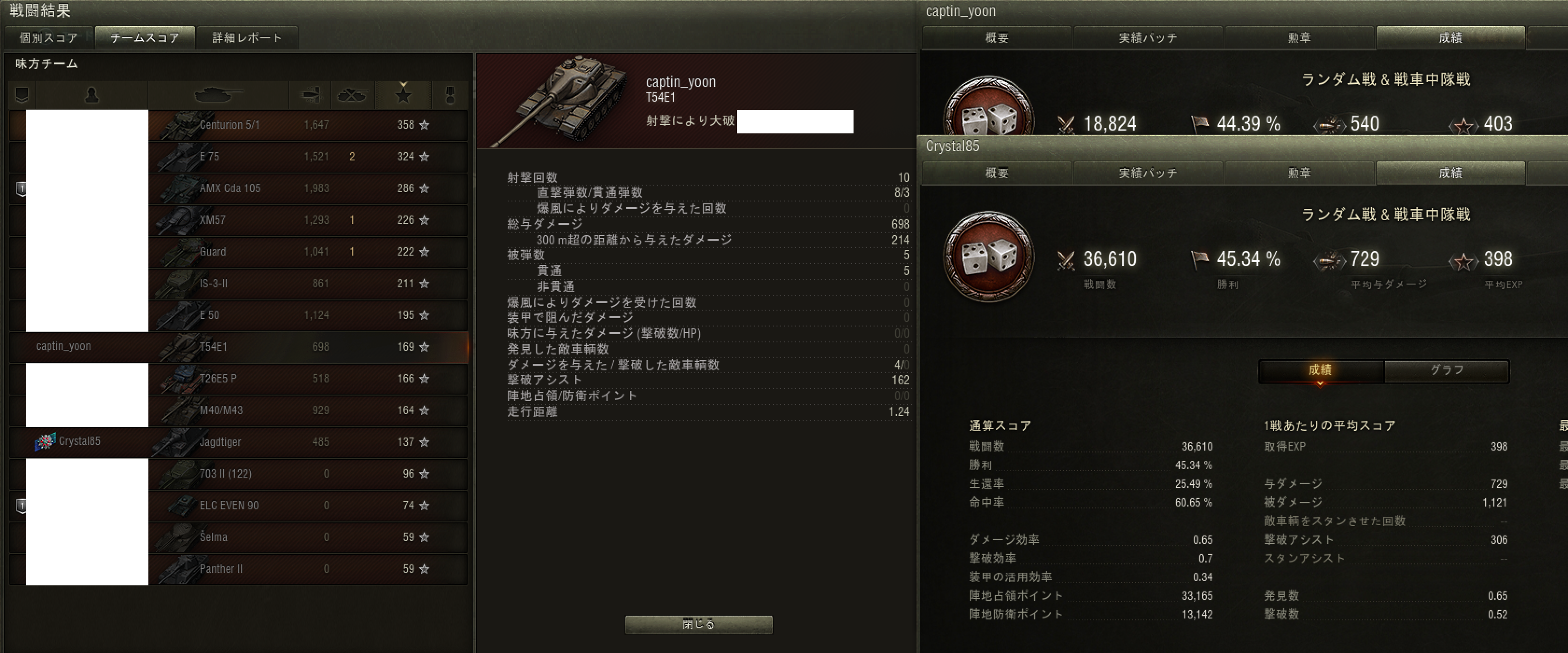Sort team list by damage dealt icon
The height and width of the screenshot is (653, 1568).
tap(310, 95)
